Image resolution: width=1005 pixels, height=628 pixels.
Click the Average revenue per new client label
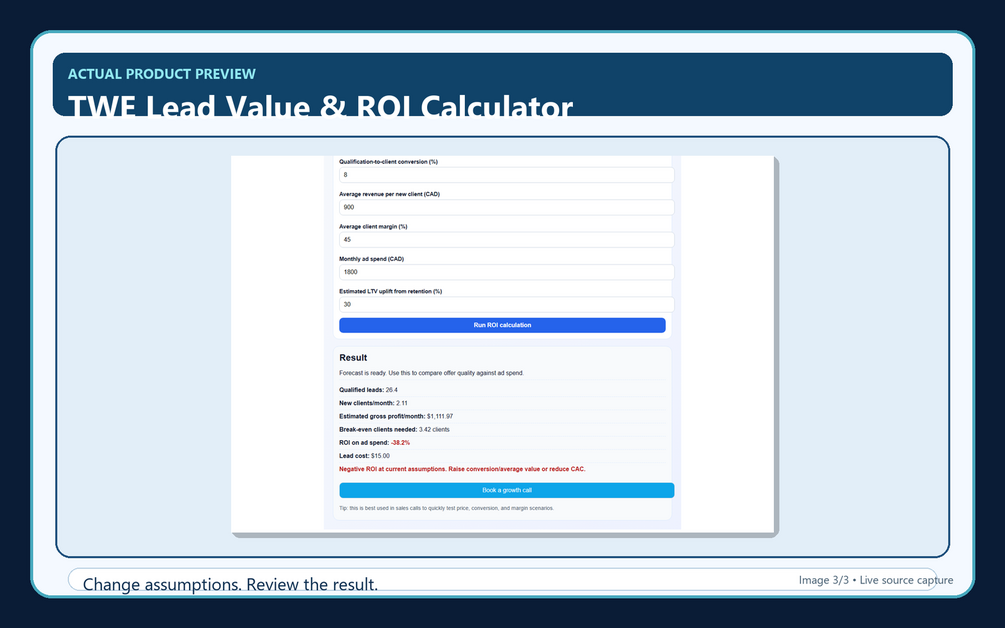point(390,194)
